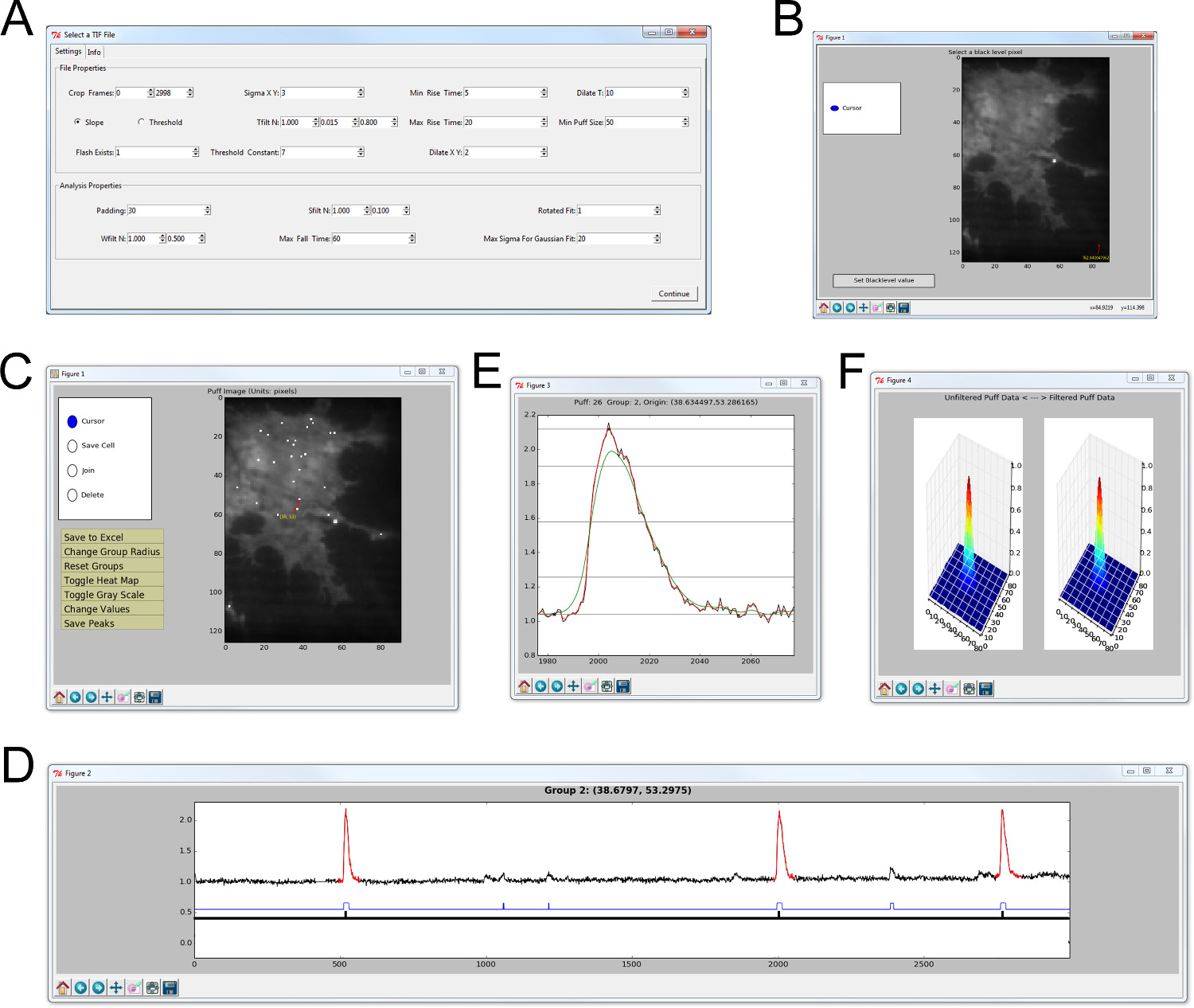The image size is (1194, 1008).
Task: Open the Settings tab
Action: click(68, 52)
